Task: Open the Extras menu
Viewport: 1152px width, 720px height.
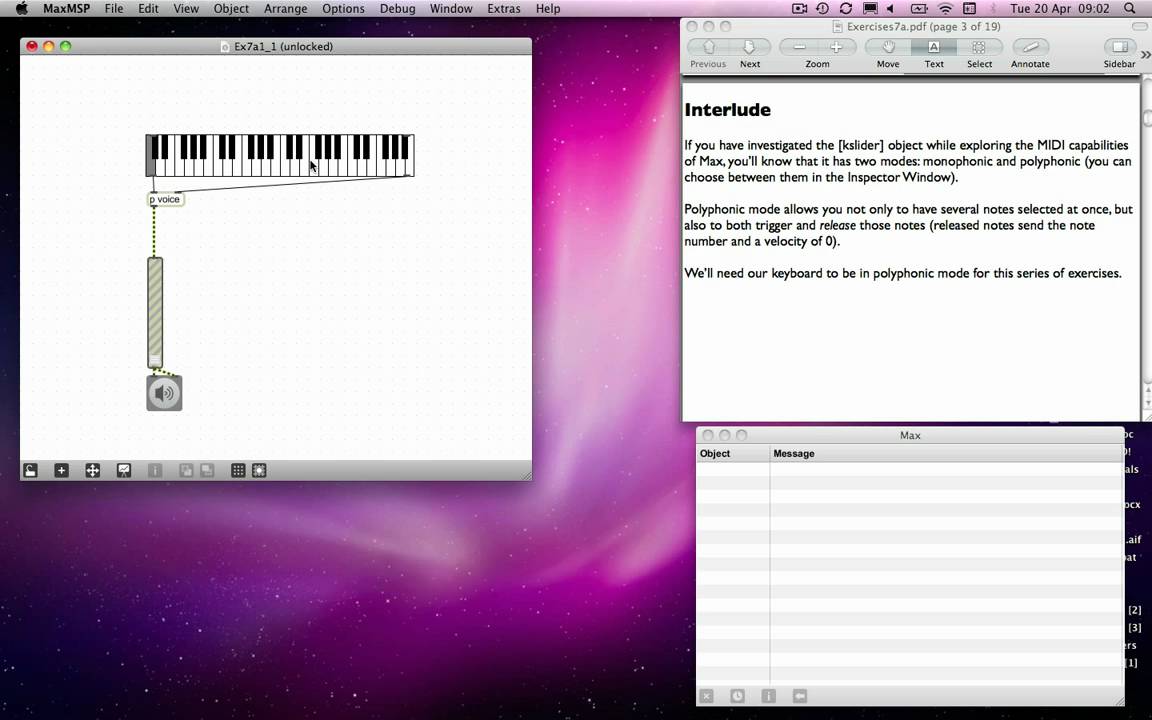Action: coord(504,9)
